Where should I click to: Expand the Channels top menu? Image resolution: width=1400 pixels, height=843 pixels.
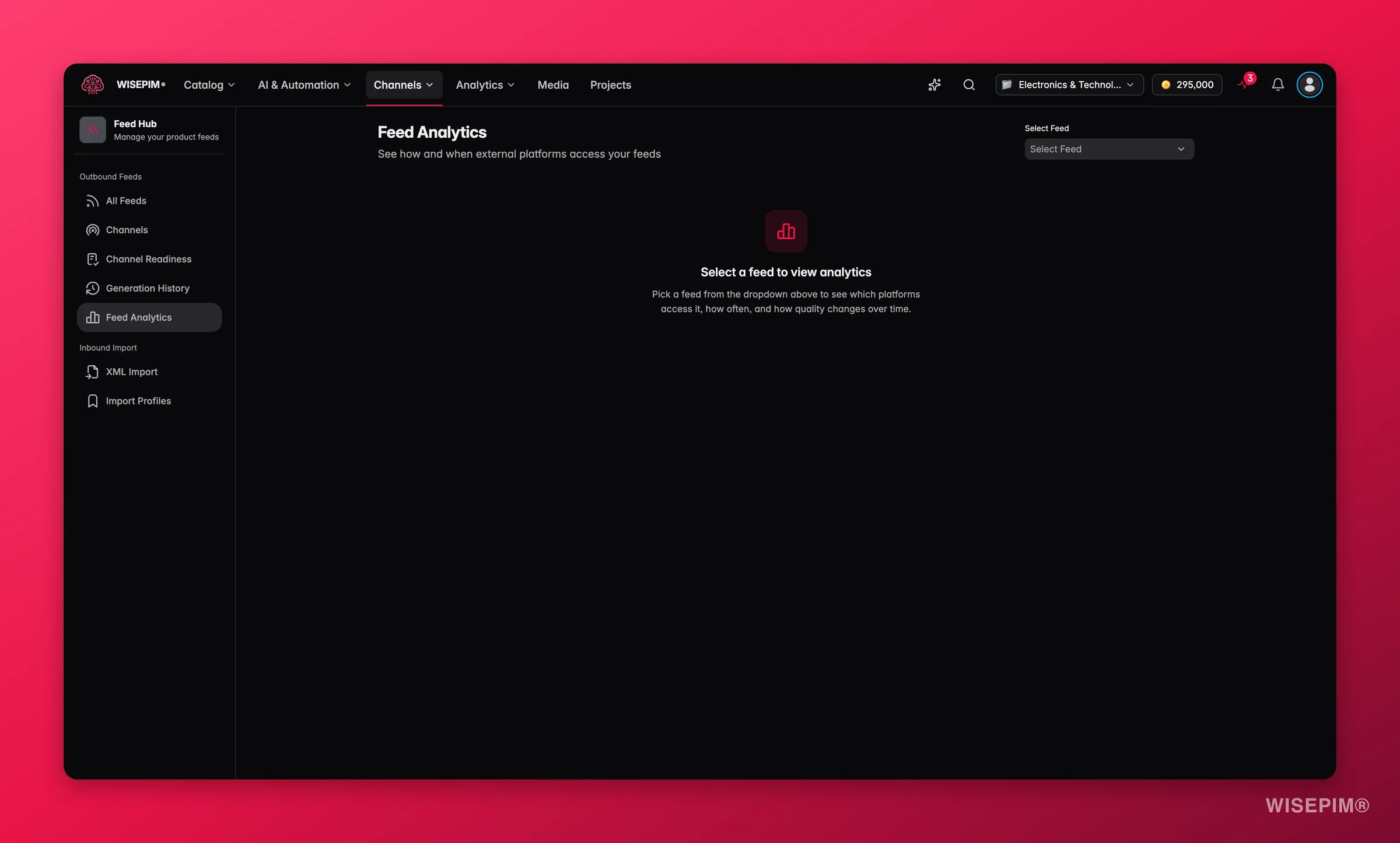404,85
